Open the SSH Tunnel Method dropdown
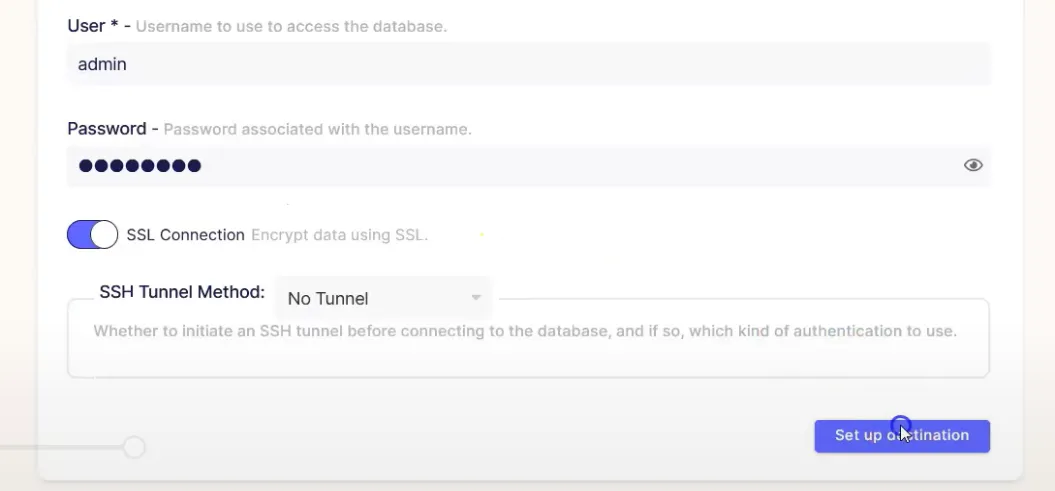Screen dimensions: 1055x491 pos(384,298)
